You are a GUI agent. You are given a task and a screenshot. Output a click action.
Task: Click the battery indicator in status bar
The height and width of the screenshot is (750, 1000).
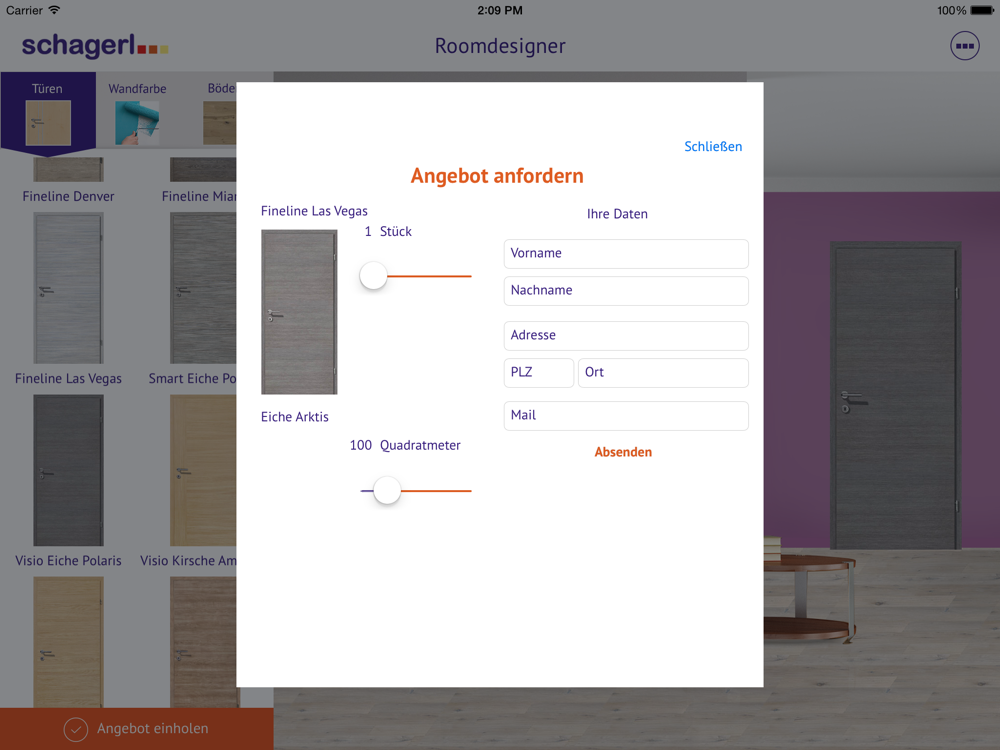(982, 10)
